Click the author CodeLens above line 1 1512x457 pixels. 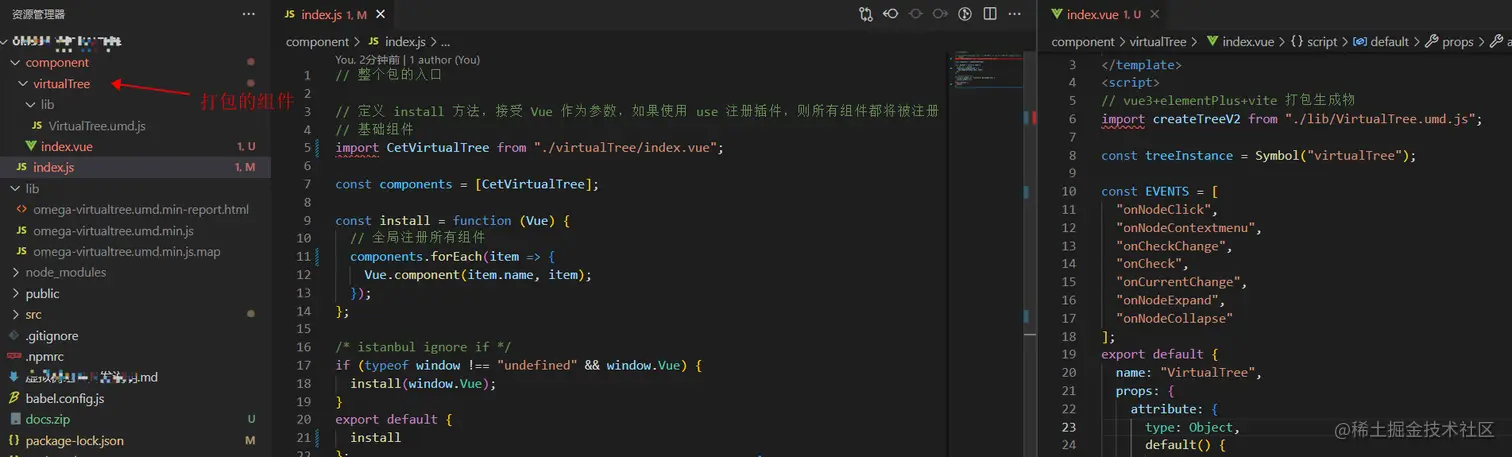click(408, 60)
